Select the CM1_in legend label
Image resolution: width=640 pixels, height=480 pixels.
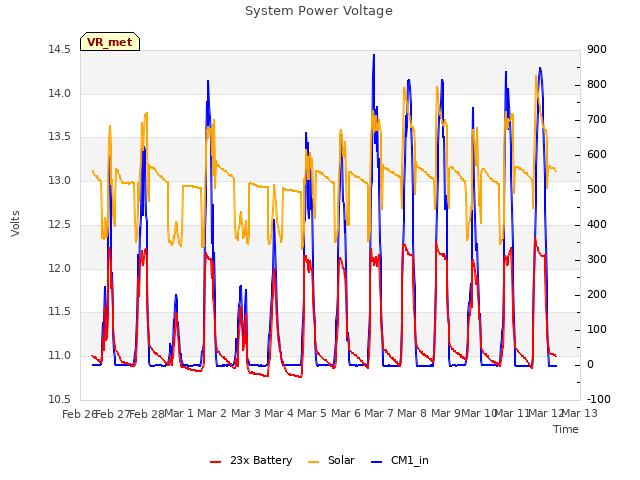point(410,460)
